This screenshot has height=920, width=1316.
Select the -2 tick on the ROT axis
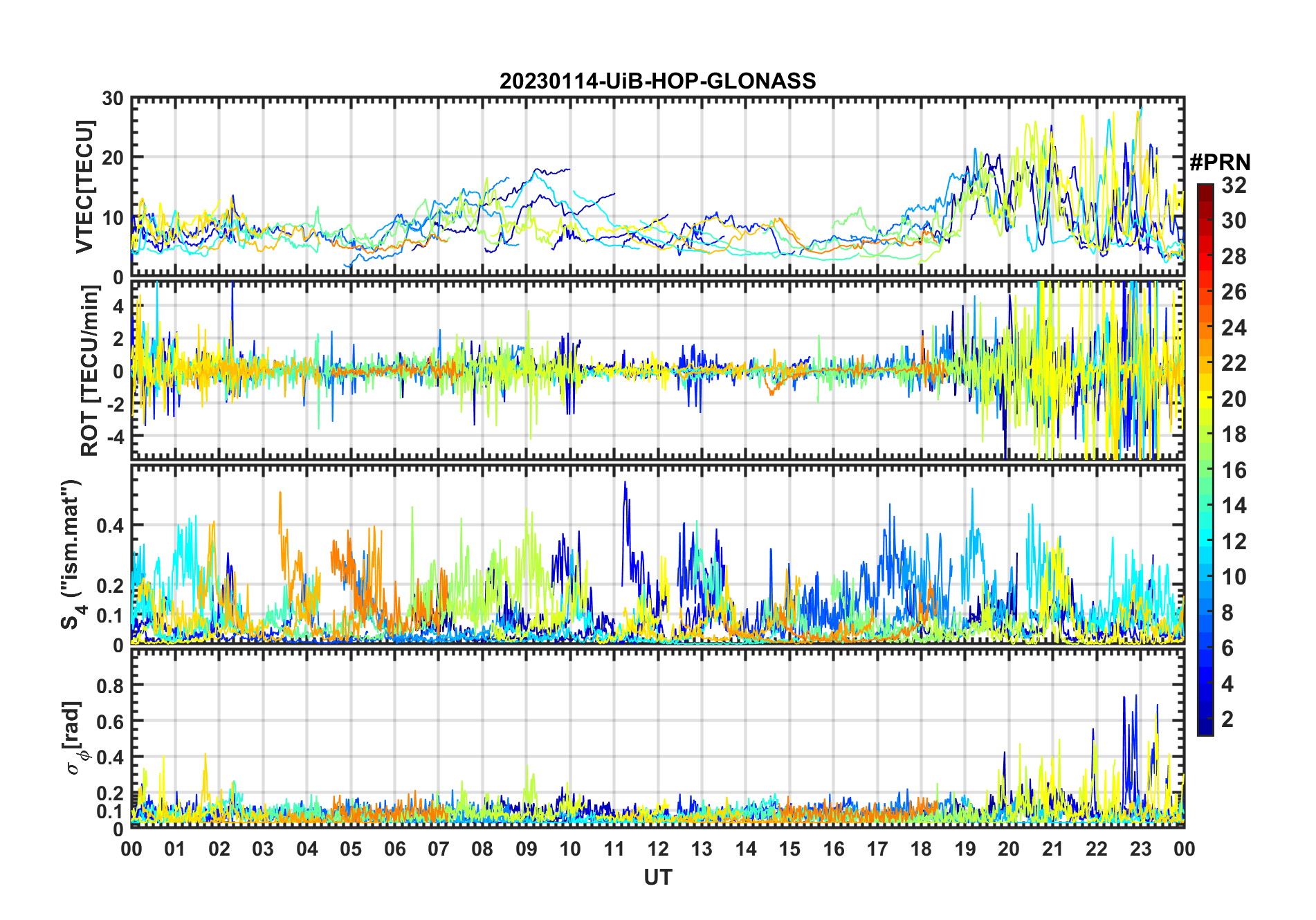coord(114,404)
